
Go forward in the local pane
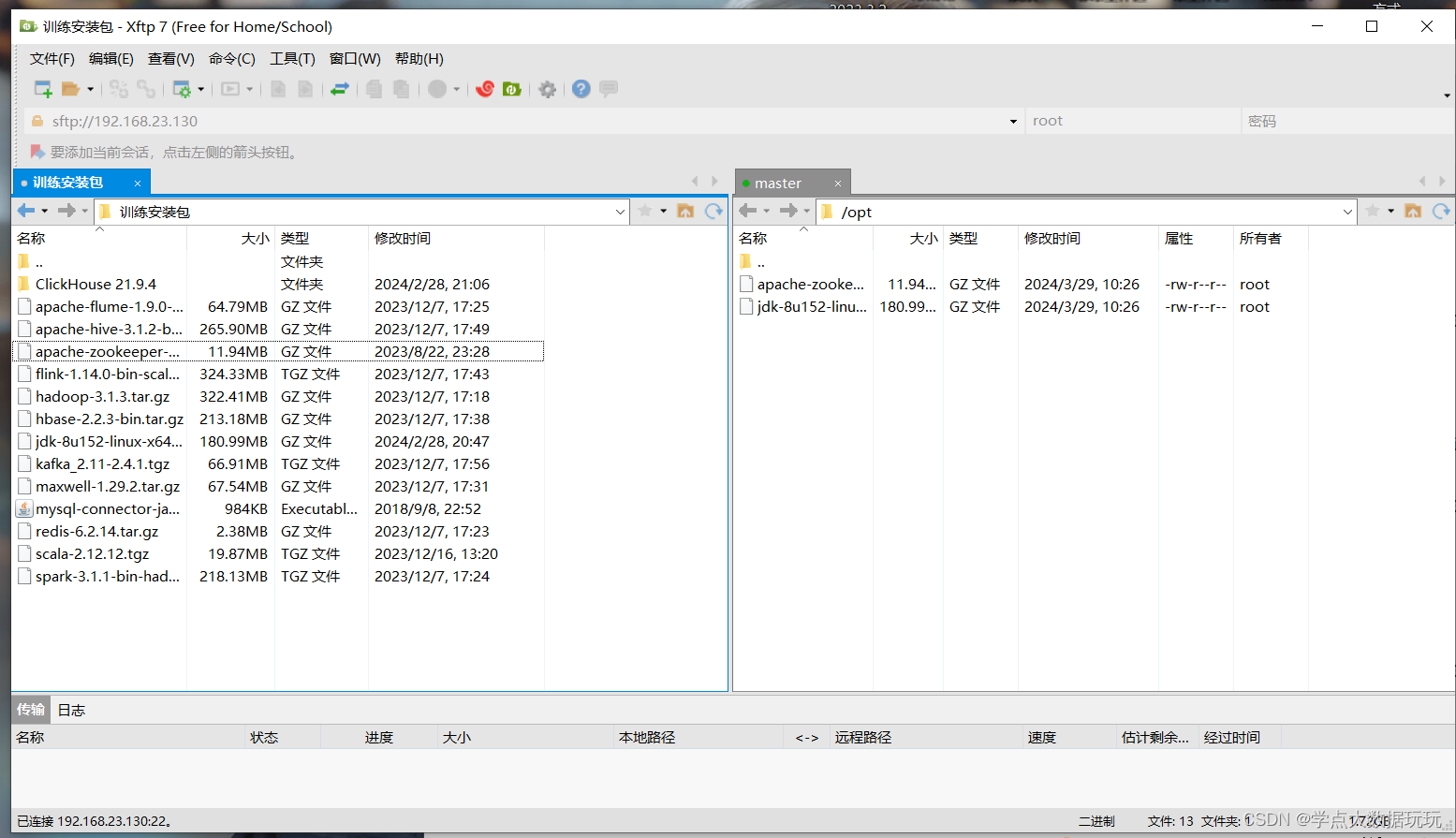pos(66,211)
